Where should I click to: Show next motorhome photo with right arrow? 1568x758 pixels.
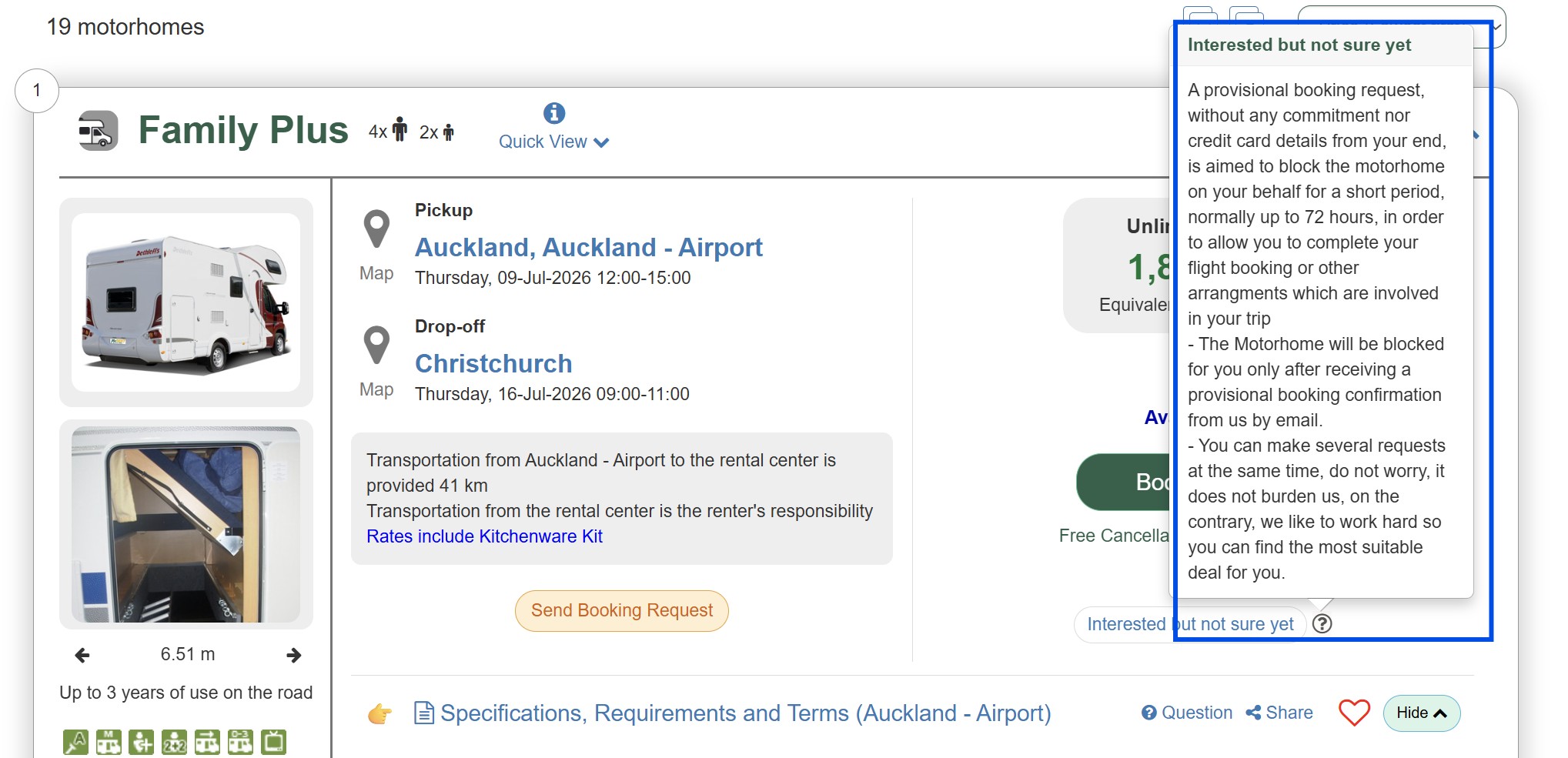coord(293,655)
